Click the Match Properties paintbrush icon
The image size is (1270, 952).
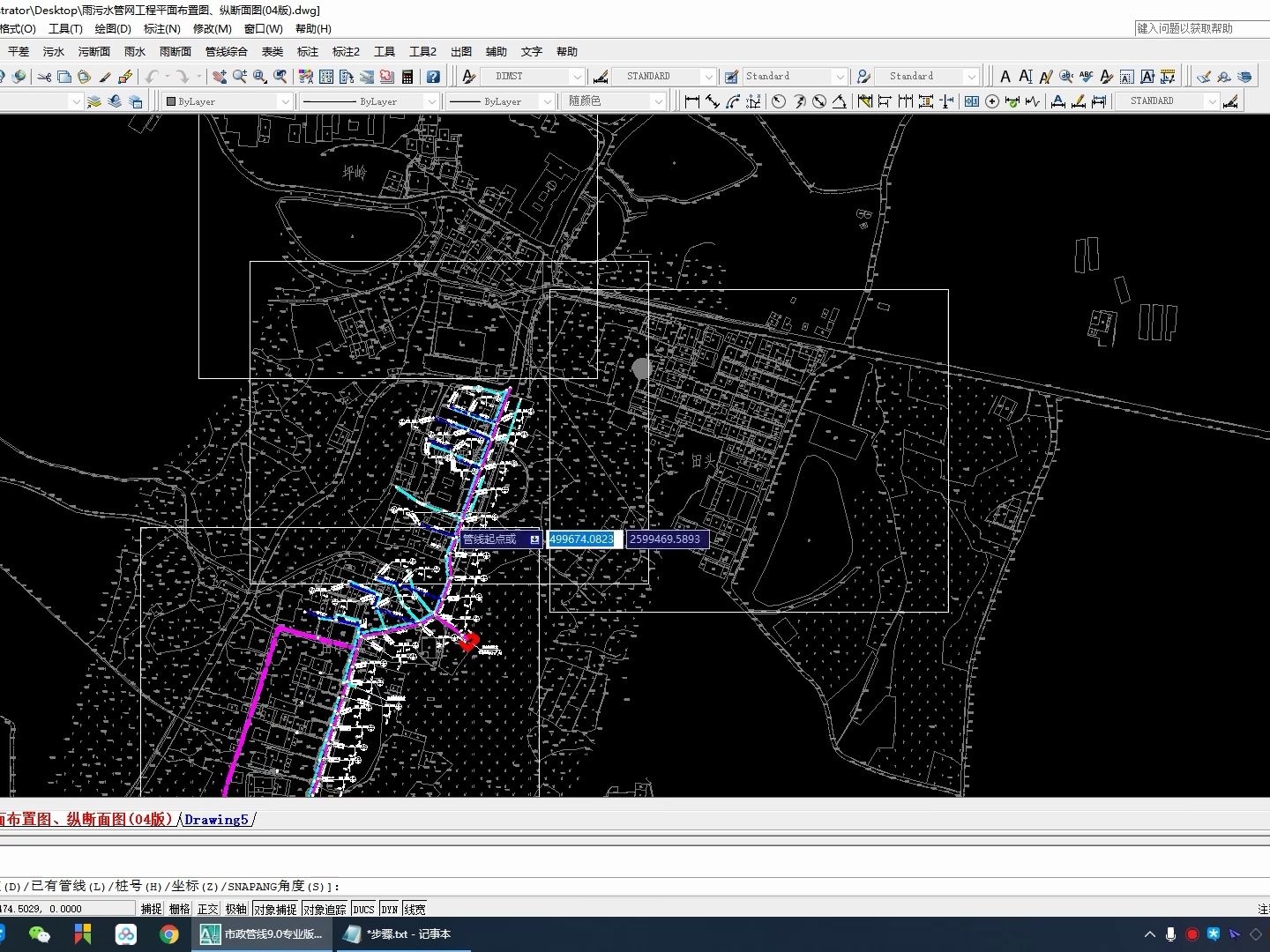coord(105,77)
